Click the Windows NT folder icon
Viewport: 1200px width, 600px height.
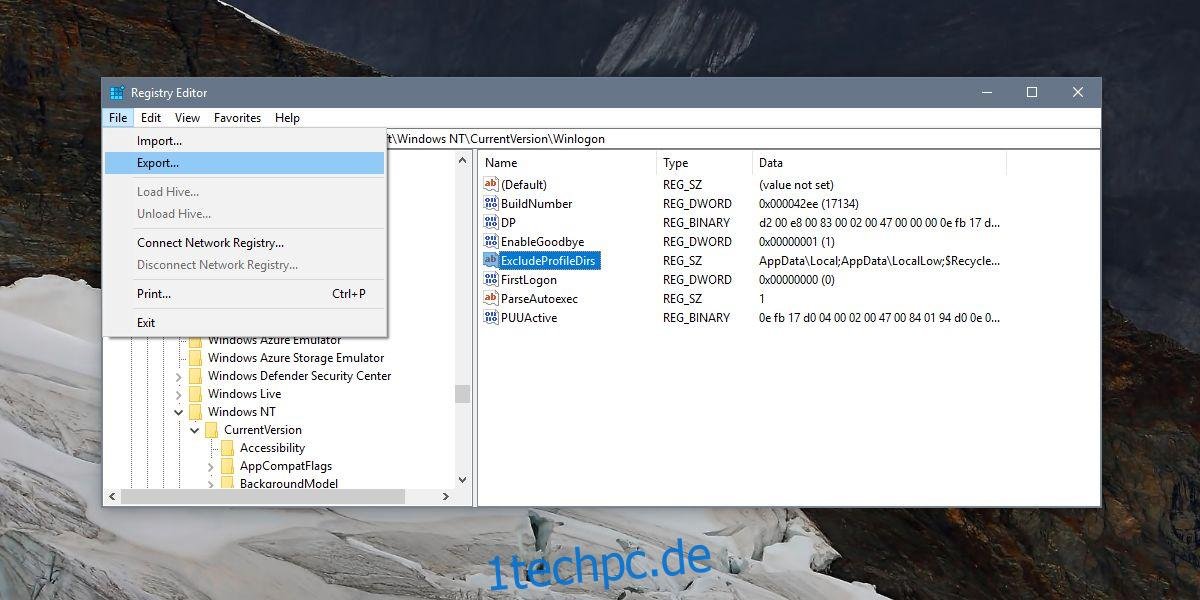[x=195, y=412]
